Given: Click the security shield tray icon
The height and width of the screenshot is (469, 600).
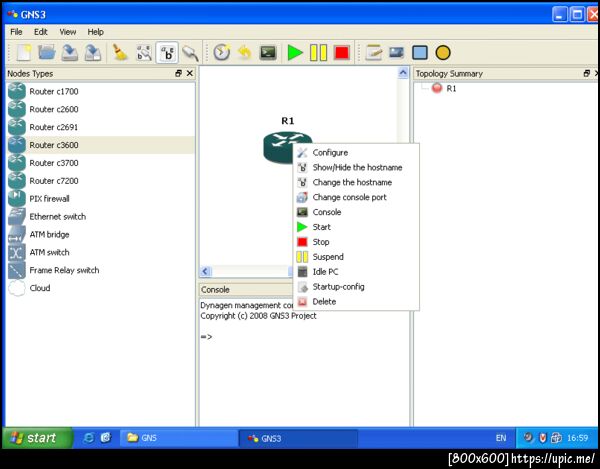Looking at the screenshot, I should coord(542,438).
